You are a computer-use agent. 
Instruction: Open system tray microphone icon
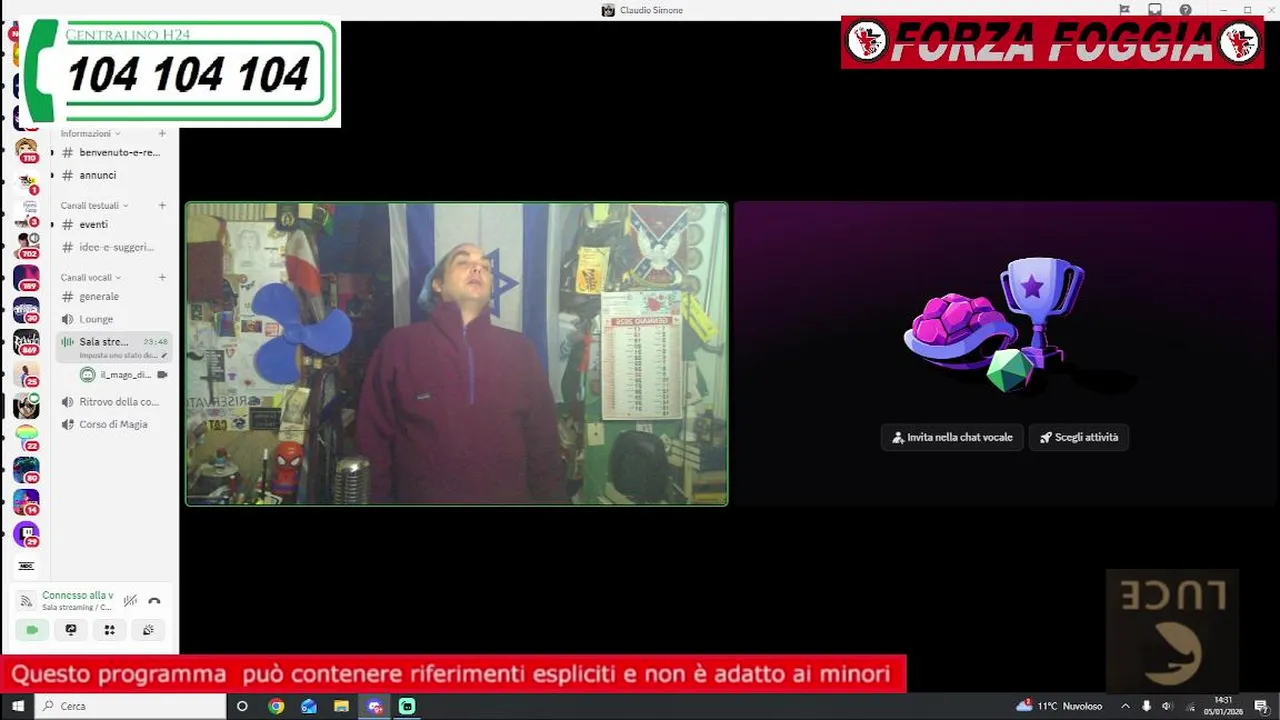click(1146, 706)
